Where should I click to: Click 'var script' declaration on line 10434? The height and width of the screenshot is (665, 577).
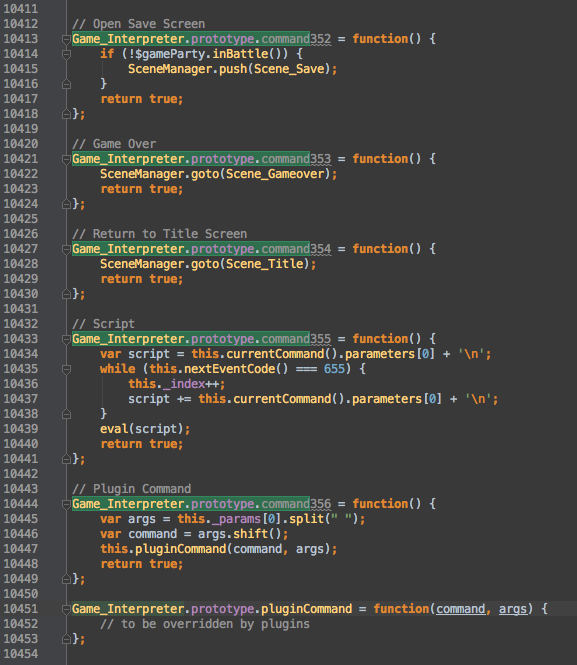point(135,354)
